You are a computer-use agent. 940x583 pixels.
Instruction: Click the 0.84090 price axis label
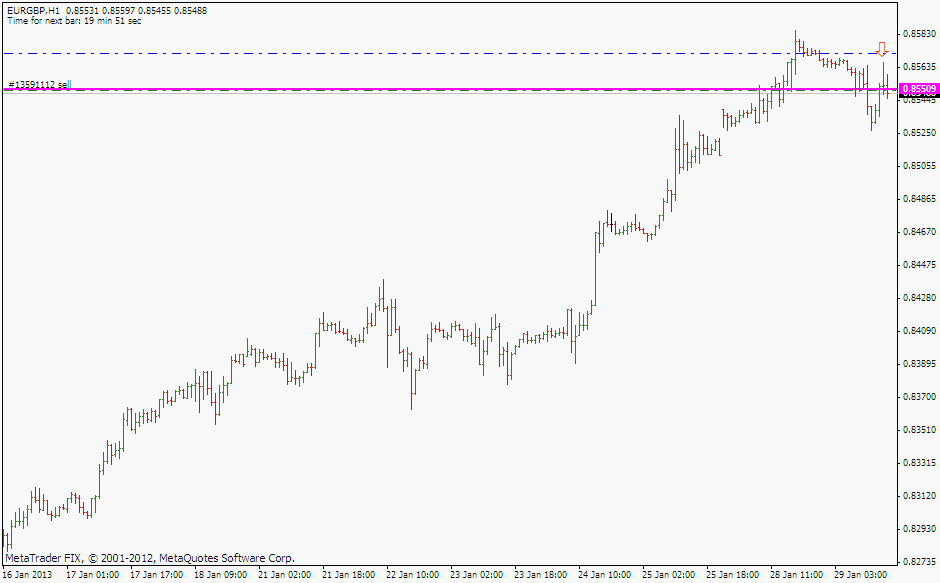click(920, 331)
